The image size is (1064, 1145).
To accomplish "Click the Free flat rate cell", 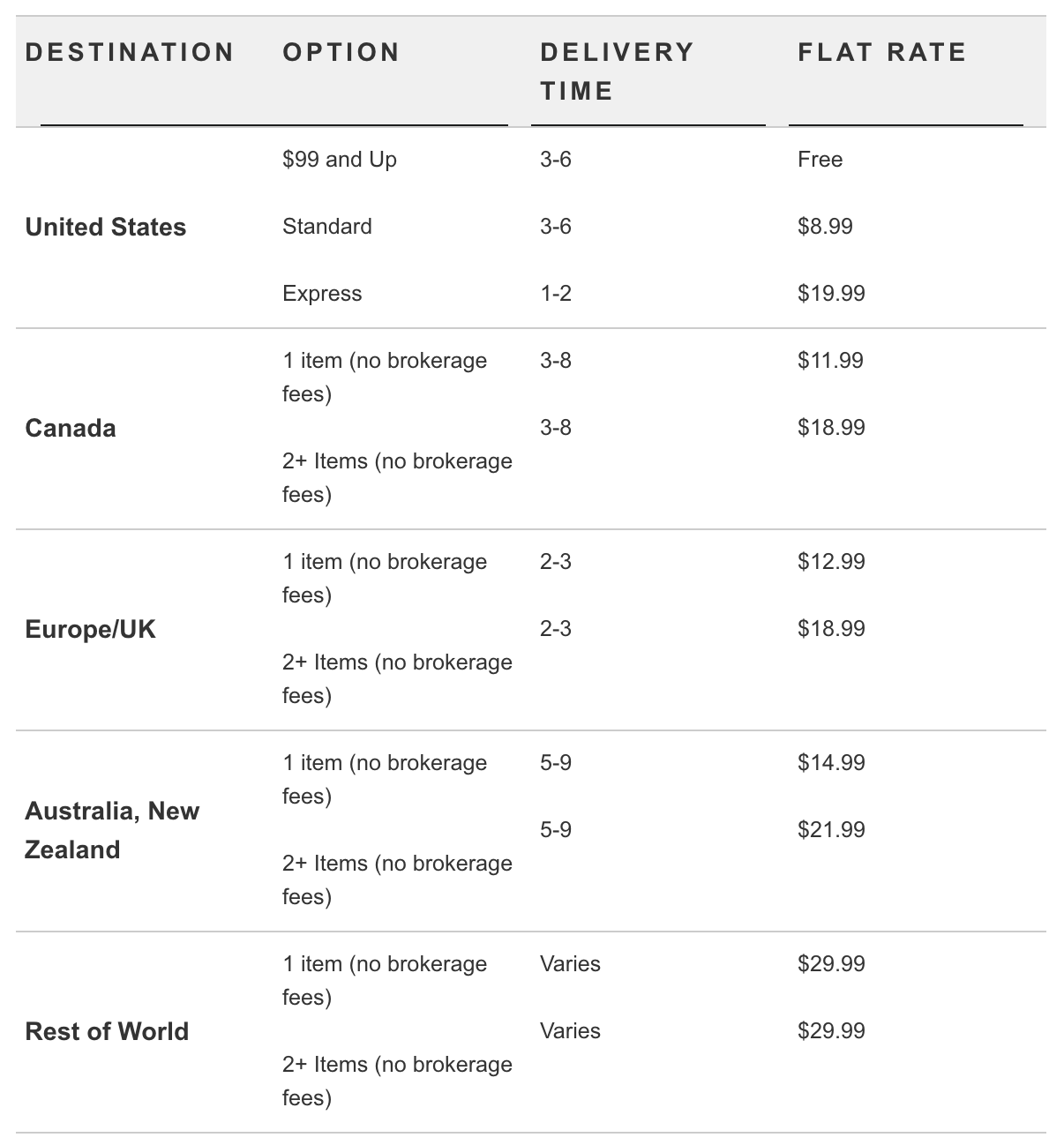I will click(x=820, y=160).
